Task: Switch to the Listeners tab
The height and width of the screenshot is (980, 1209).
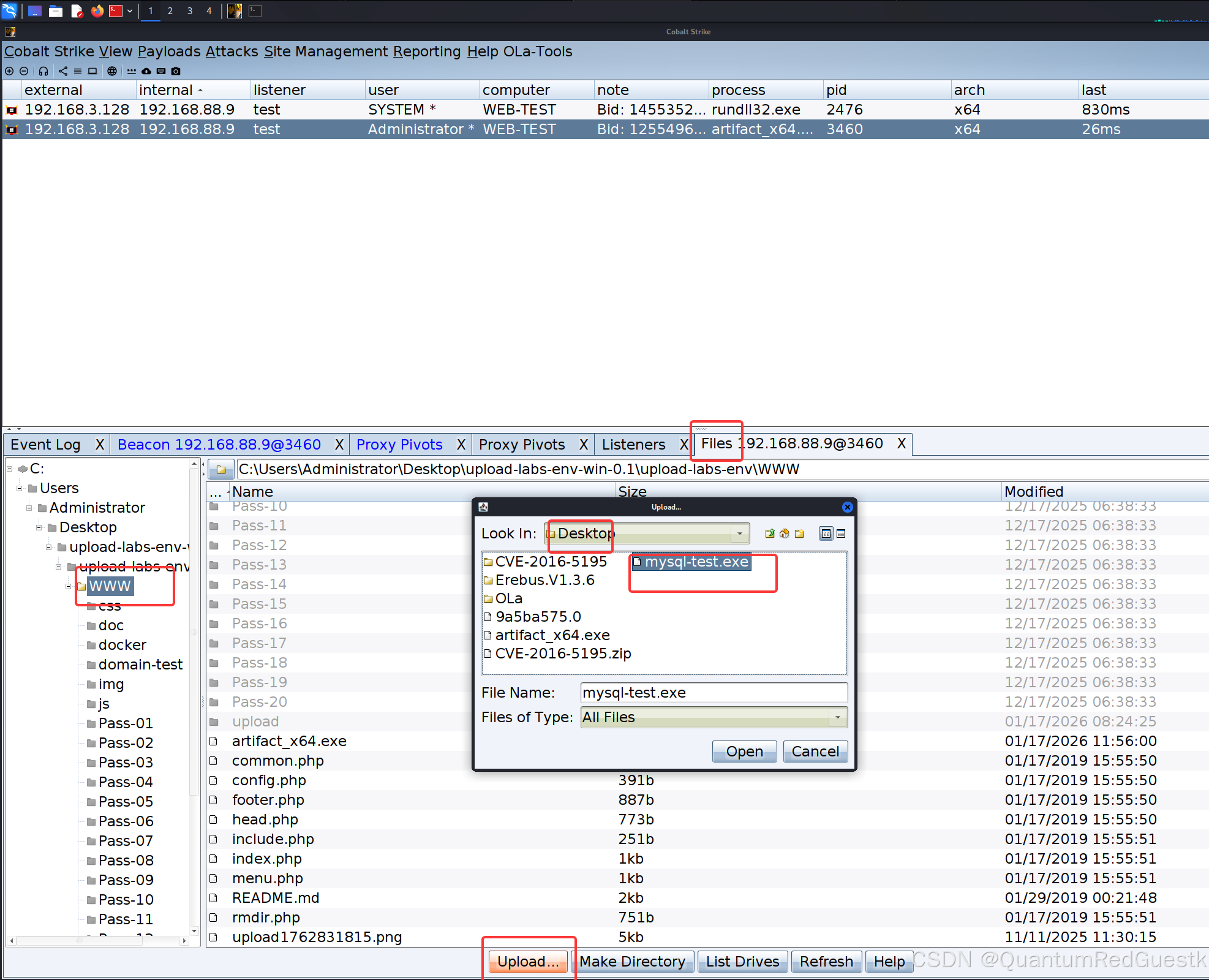Action: pos(633,445)
